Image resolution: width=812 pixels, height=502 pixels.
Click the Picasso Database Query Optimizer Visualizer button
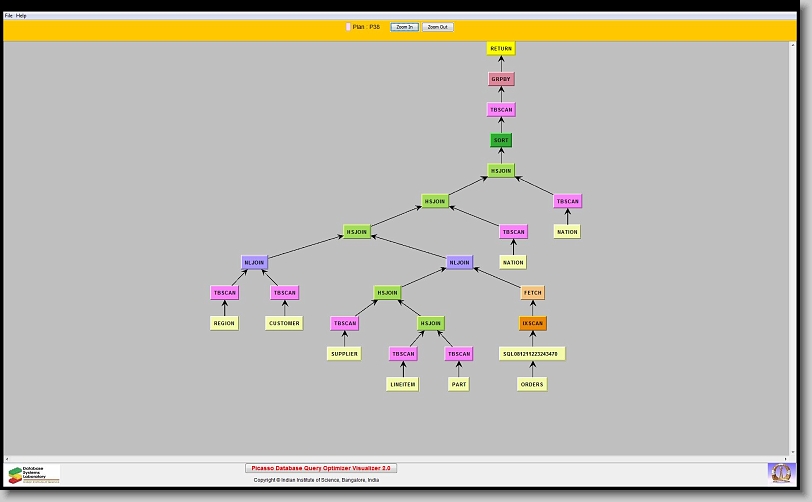[x=321, y=467]
